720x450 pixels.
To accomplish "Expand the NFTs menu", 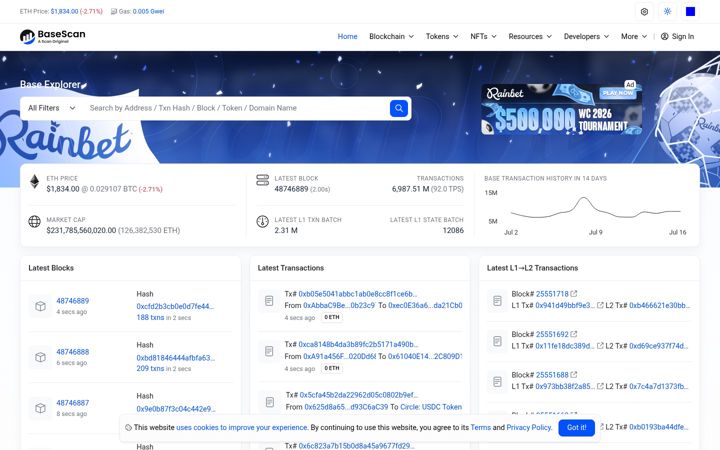I will pyautogui.click(x=483, y=36).
